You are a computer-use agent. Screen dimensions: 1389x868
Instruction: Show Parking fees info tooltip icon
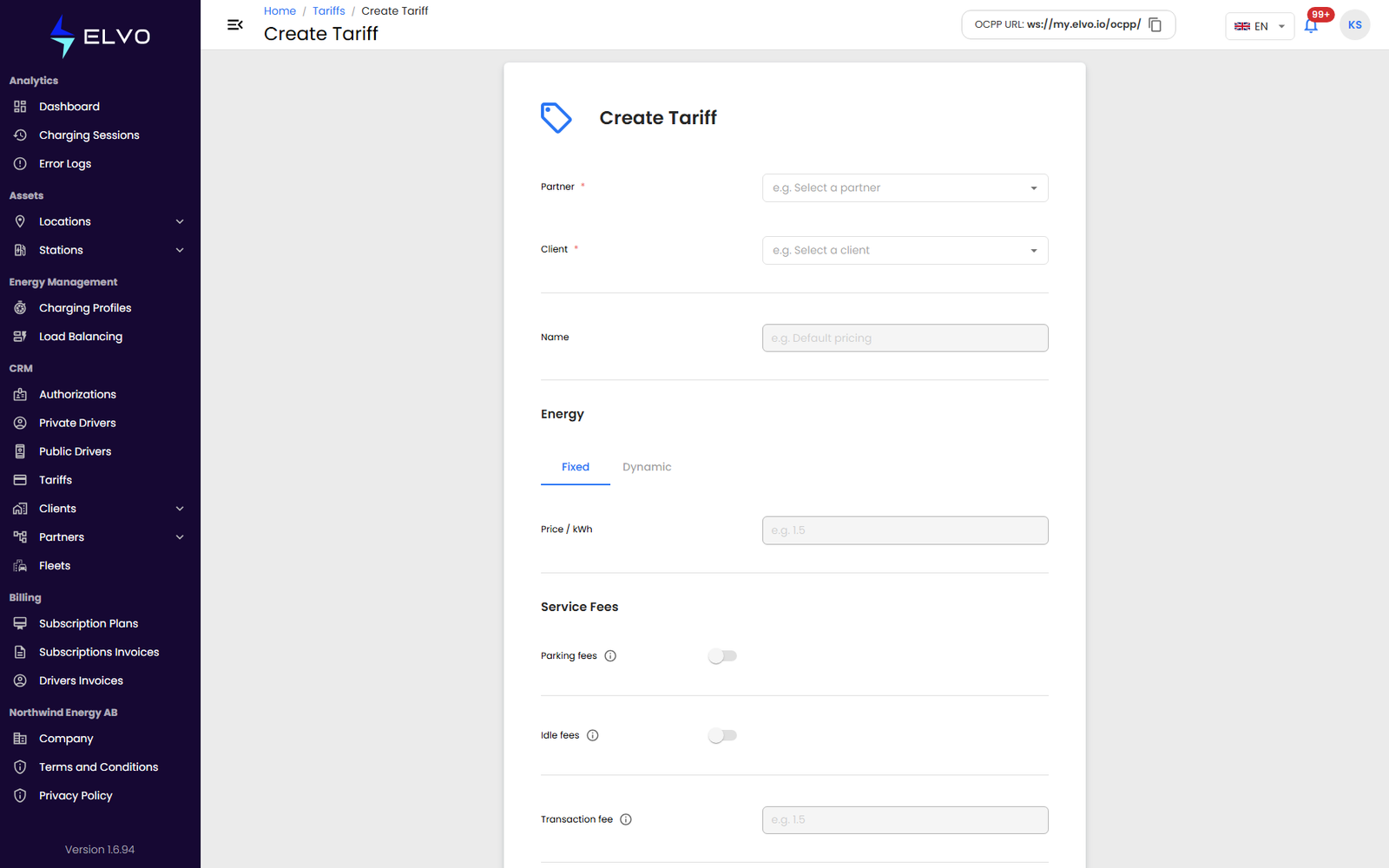tap(610, 656)
